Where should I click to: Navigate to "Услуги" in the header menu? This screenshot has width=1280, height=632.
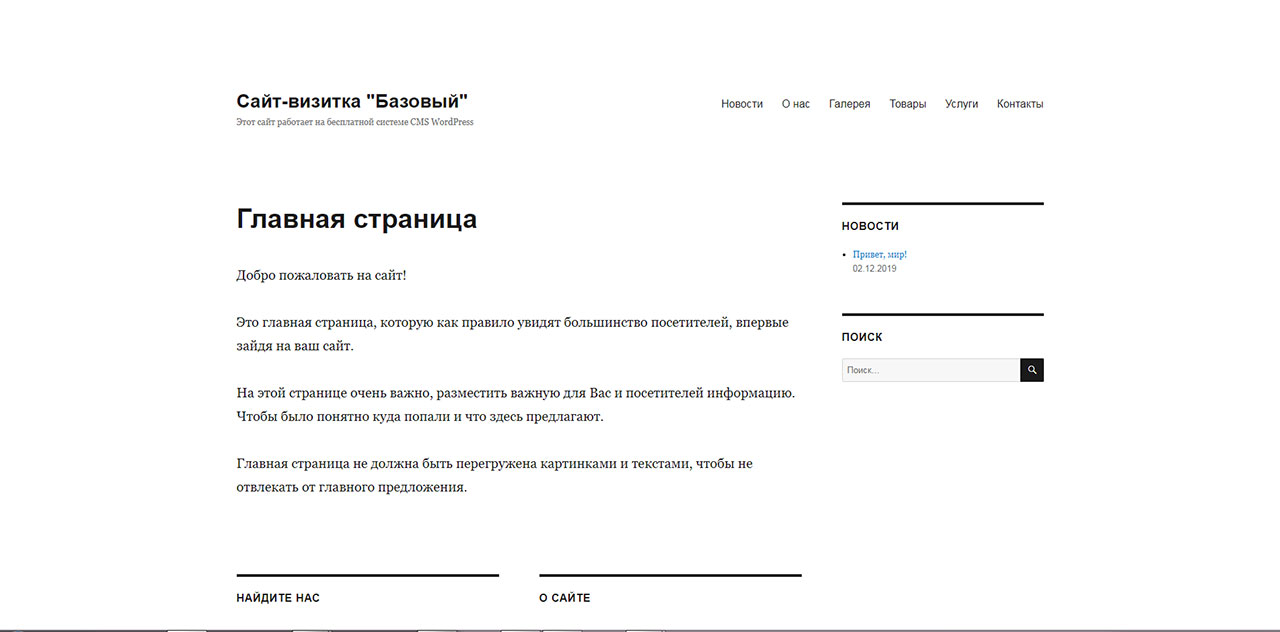point(961,104)
